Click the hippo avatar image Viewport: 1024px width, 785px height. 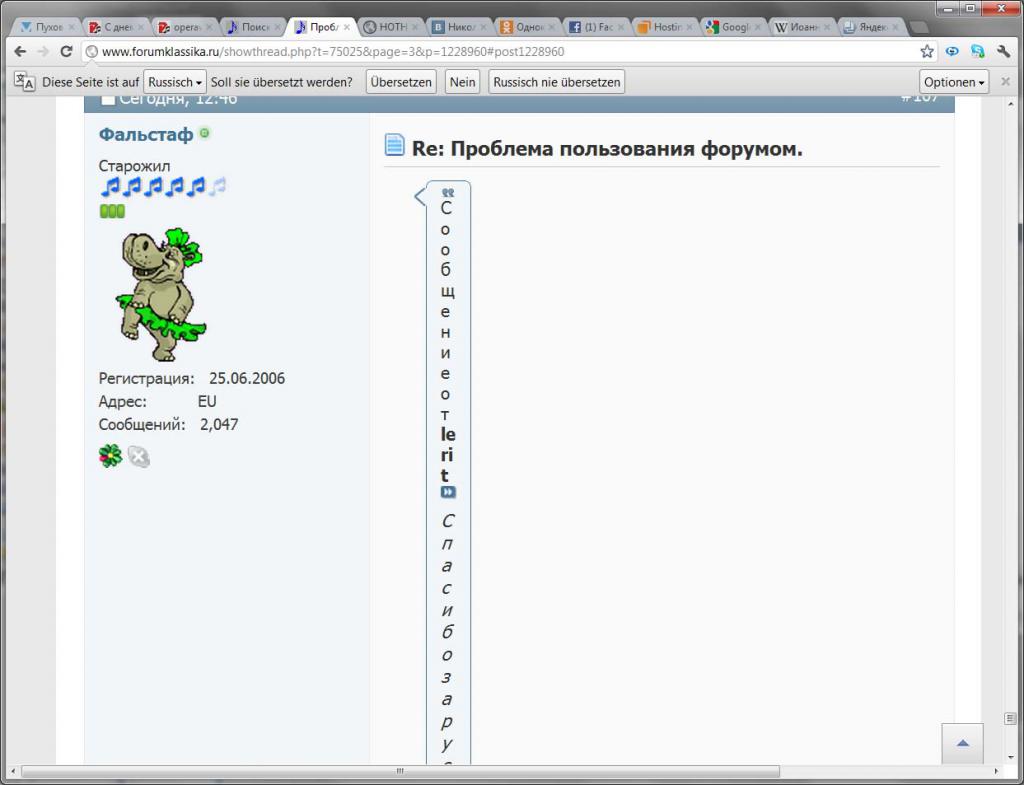160,294
